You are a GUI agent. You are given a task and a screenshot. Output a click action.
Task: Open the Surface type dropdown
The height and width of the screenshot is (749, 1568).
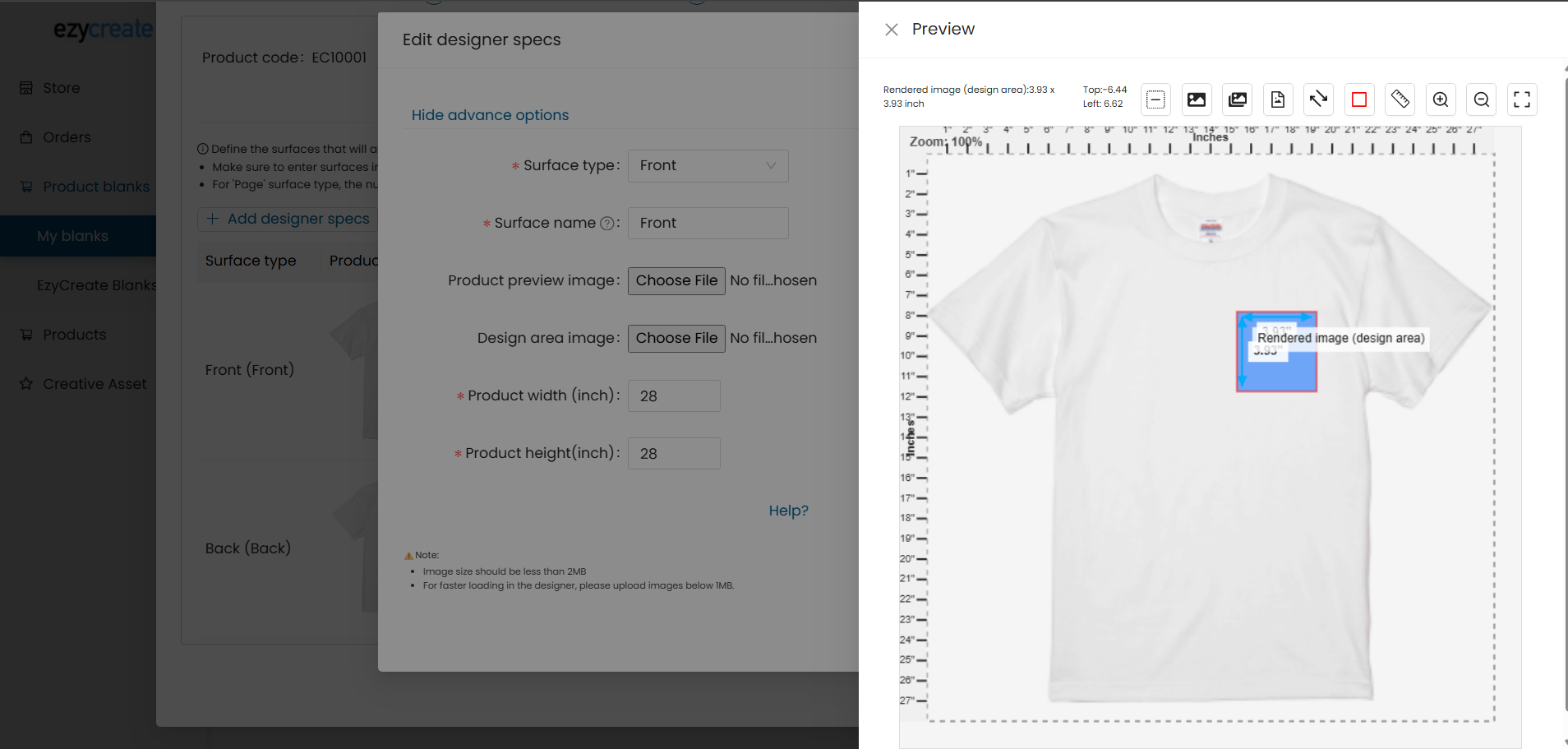708,166
